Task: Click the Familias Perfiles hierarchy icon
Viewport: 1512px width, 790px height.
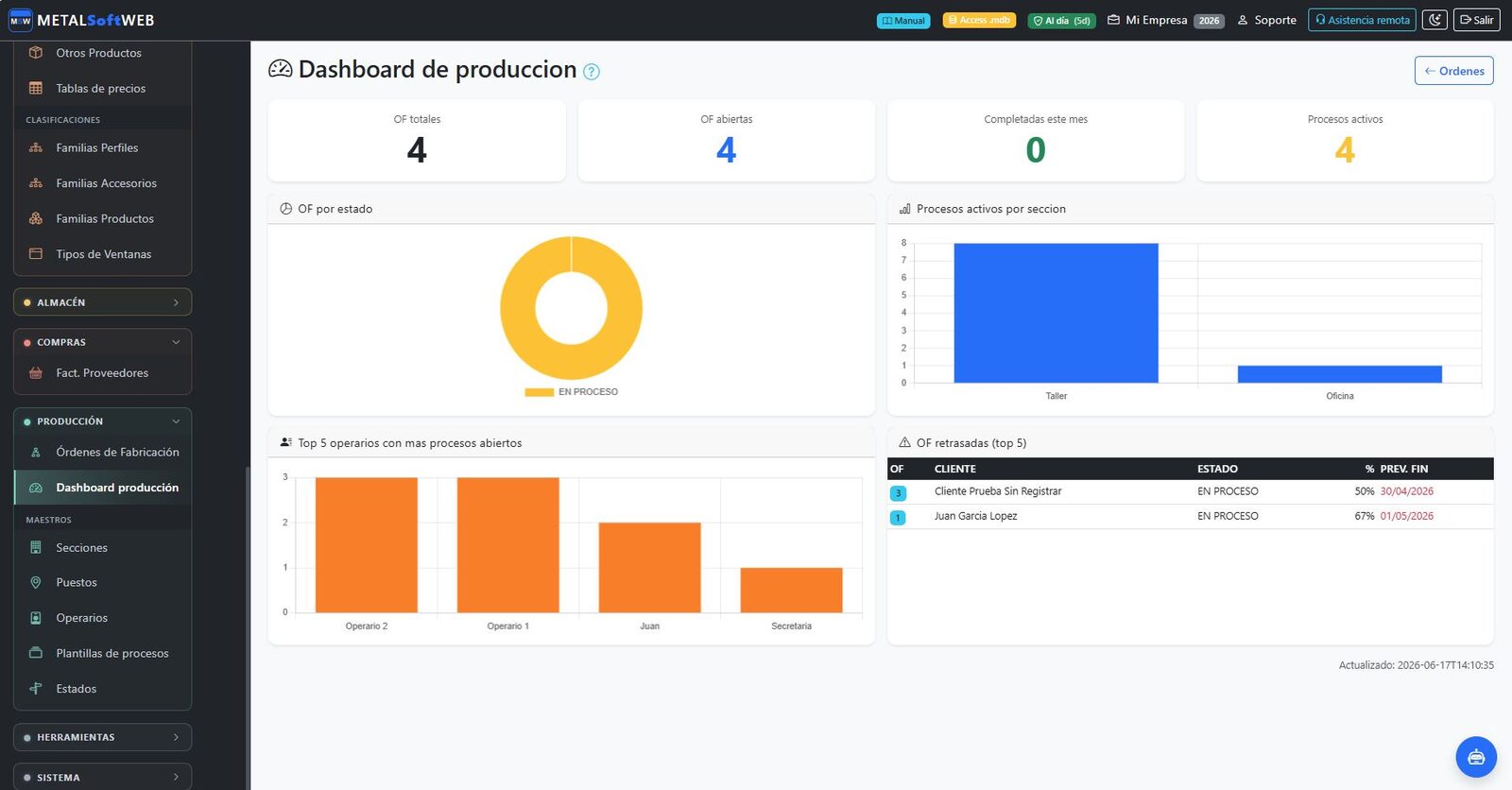Action: (36, 147)
